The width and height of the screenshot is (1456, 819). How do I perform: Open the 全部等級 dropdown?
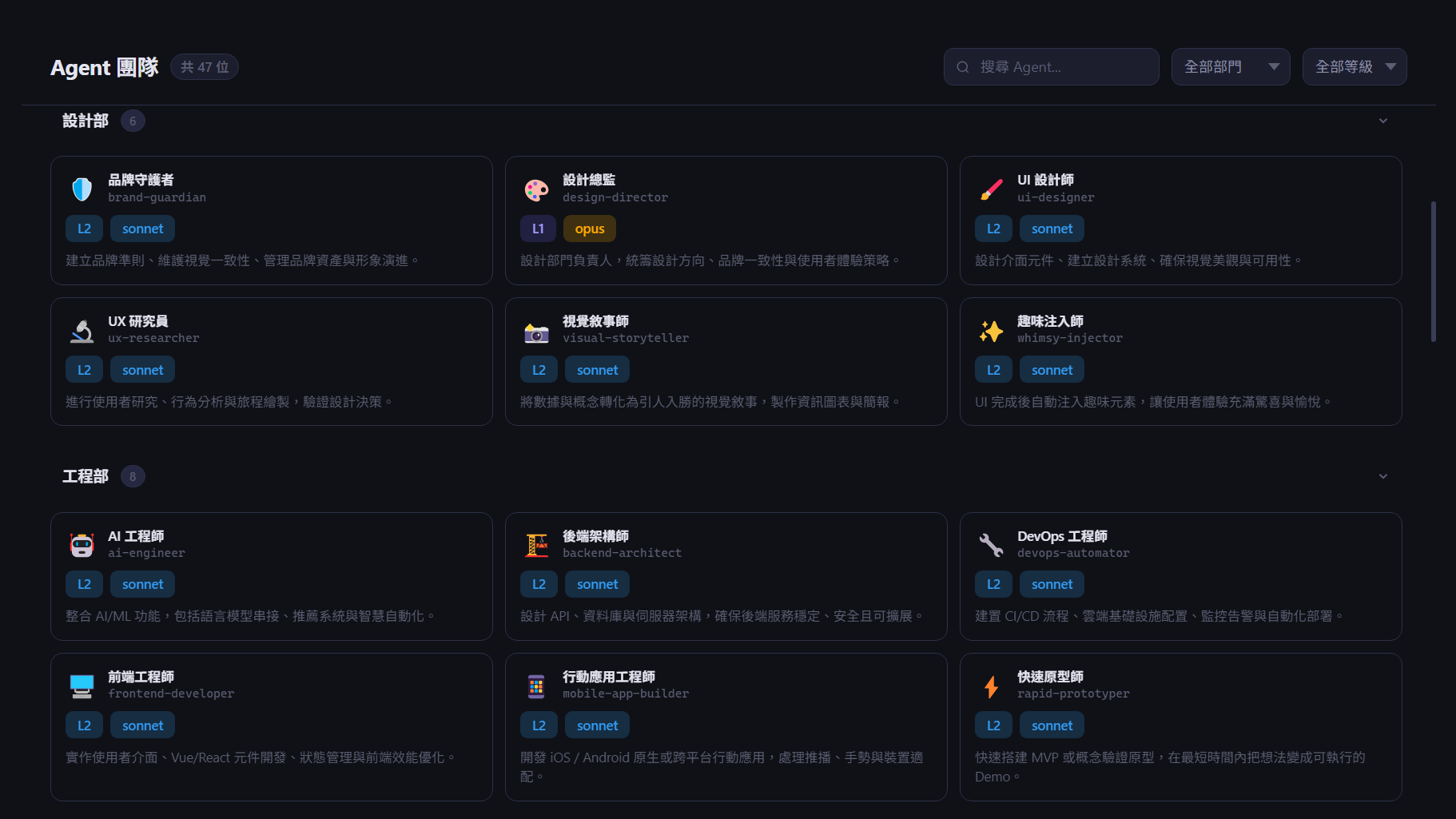pyautogui.click(x=1354, y=66)
